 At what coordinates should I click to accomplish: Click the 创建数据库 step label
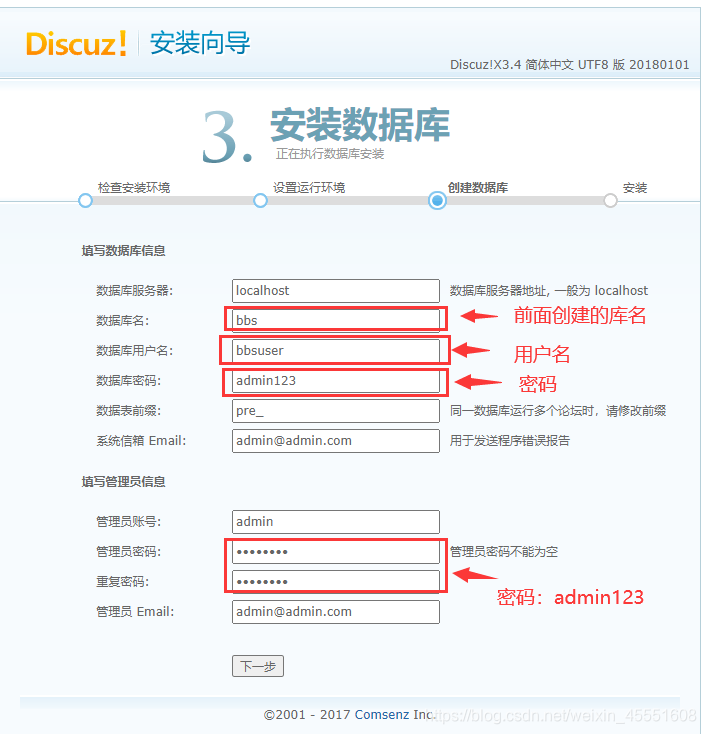coord(478,188)
